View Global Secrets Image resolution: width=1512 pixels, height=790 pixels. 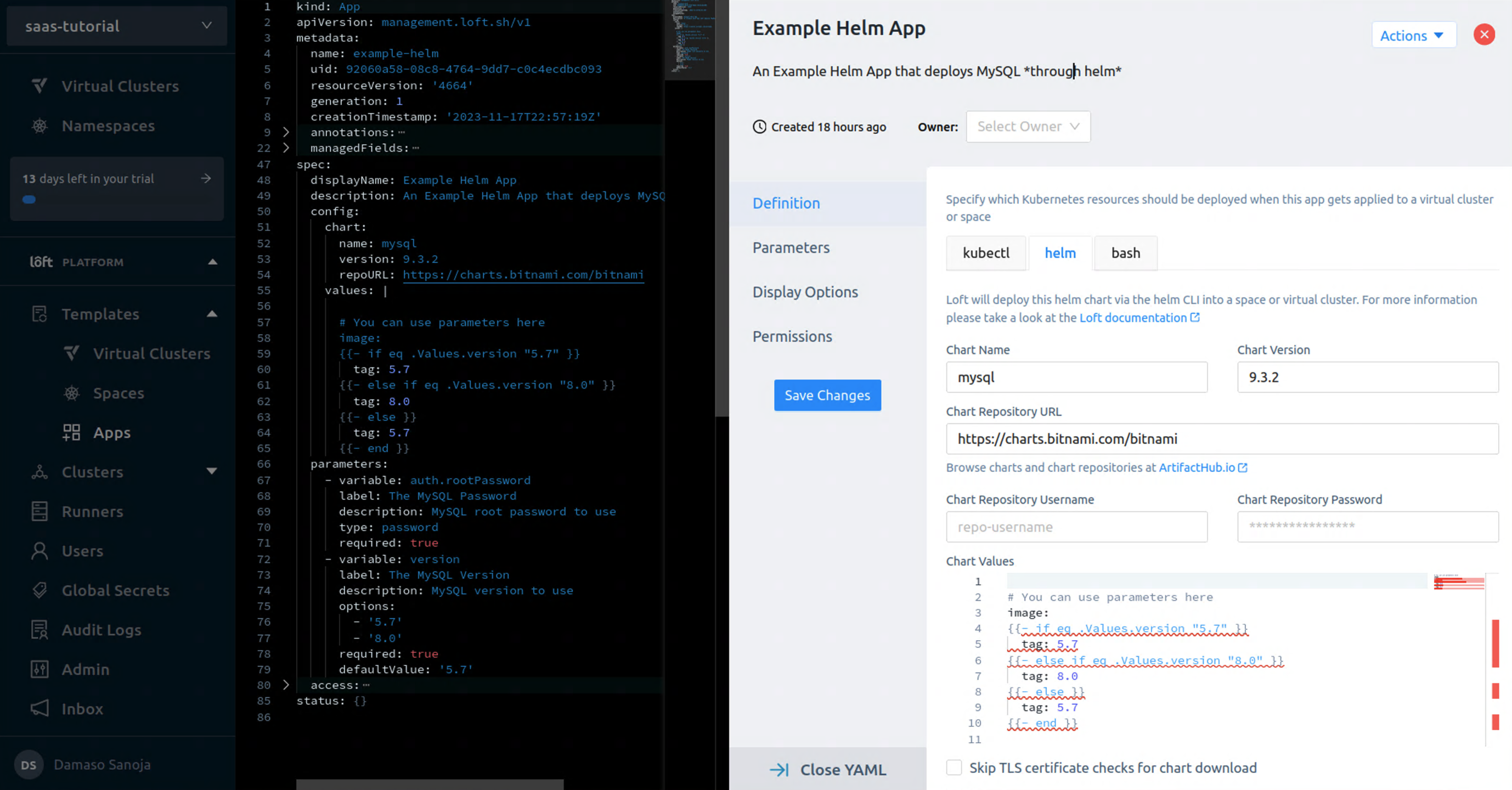coord(115,590)
